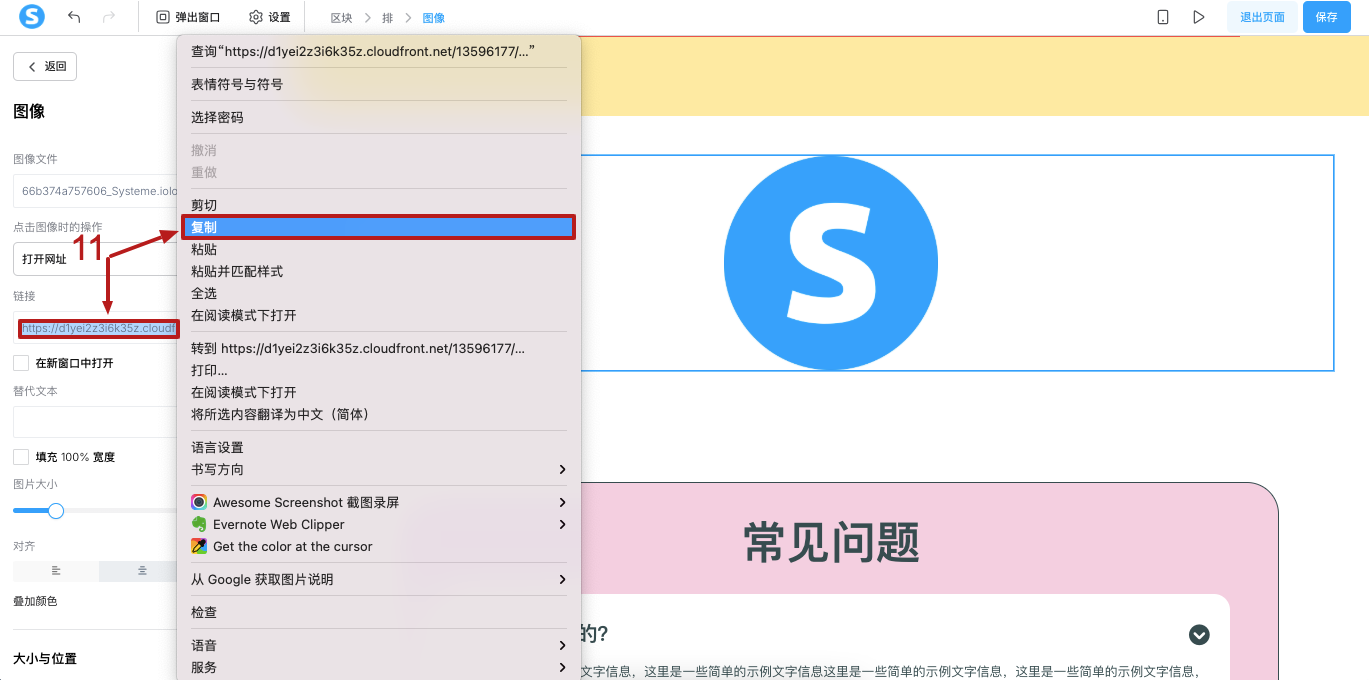
Task: Click the play preview icon
Action: click(1198, 17)
